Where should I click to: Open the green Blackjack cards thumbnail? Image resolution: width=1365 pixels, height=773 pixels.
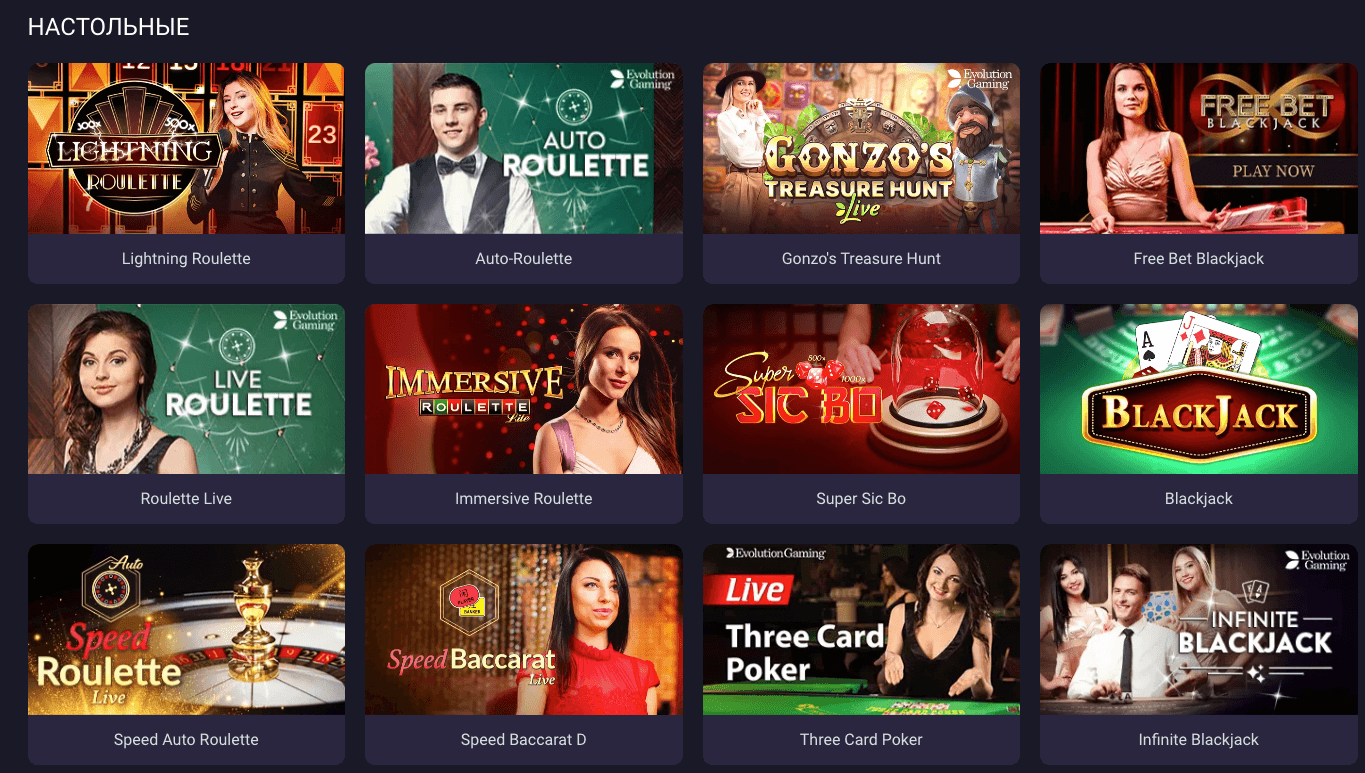(1199, 389)
